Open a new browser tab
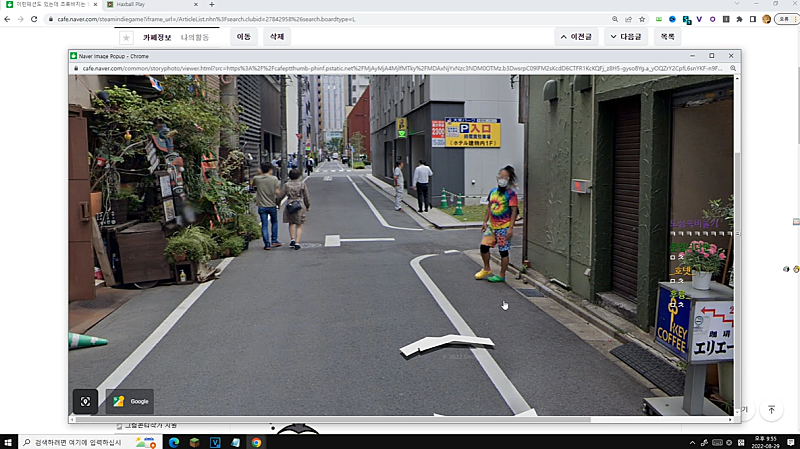 [212, 4]
